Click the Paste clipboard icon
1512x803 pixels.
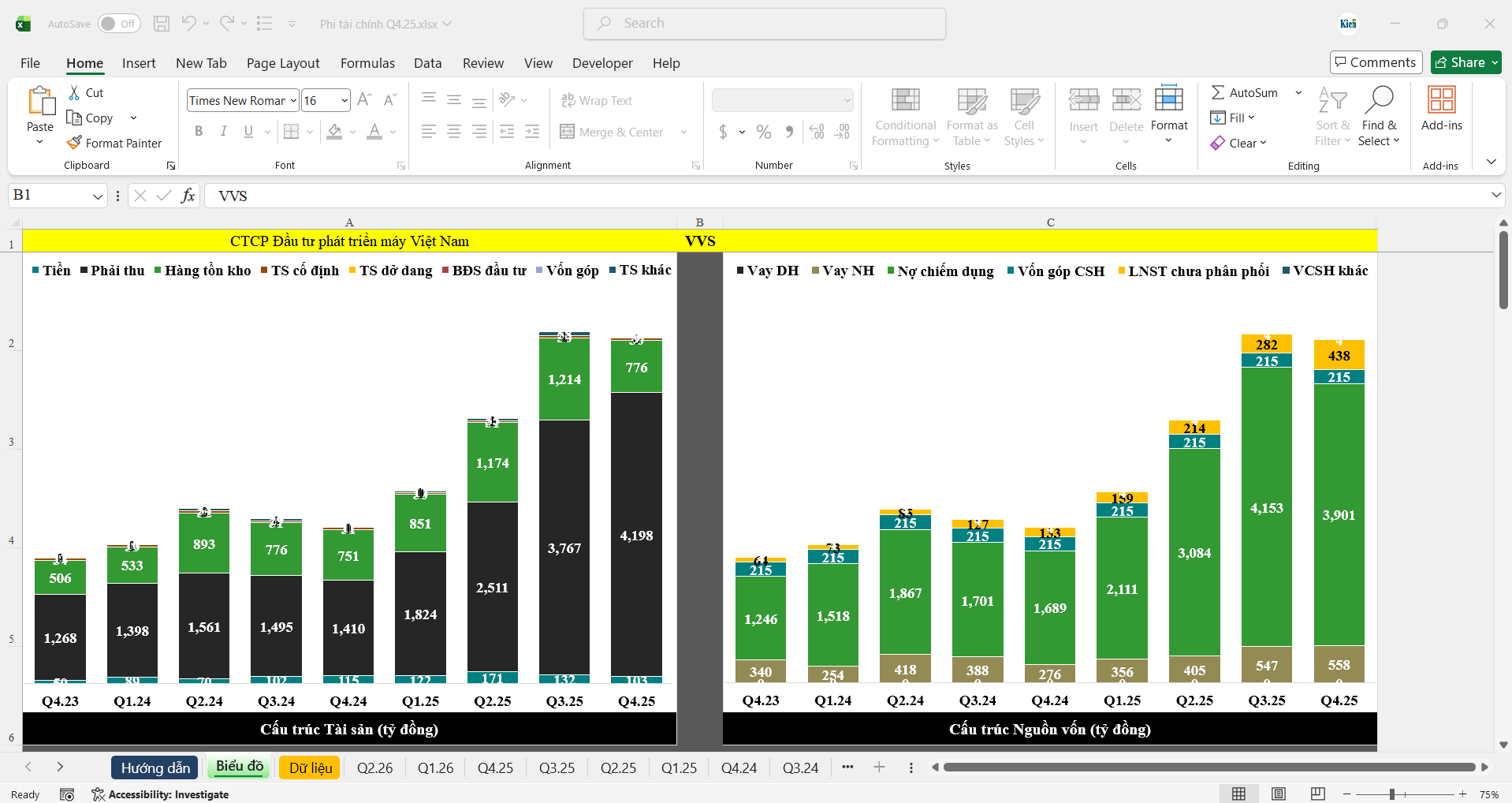tap(40, 102)
